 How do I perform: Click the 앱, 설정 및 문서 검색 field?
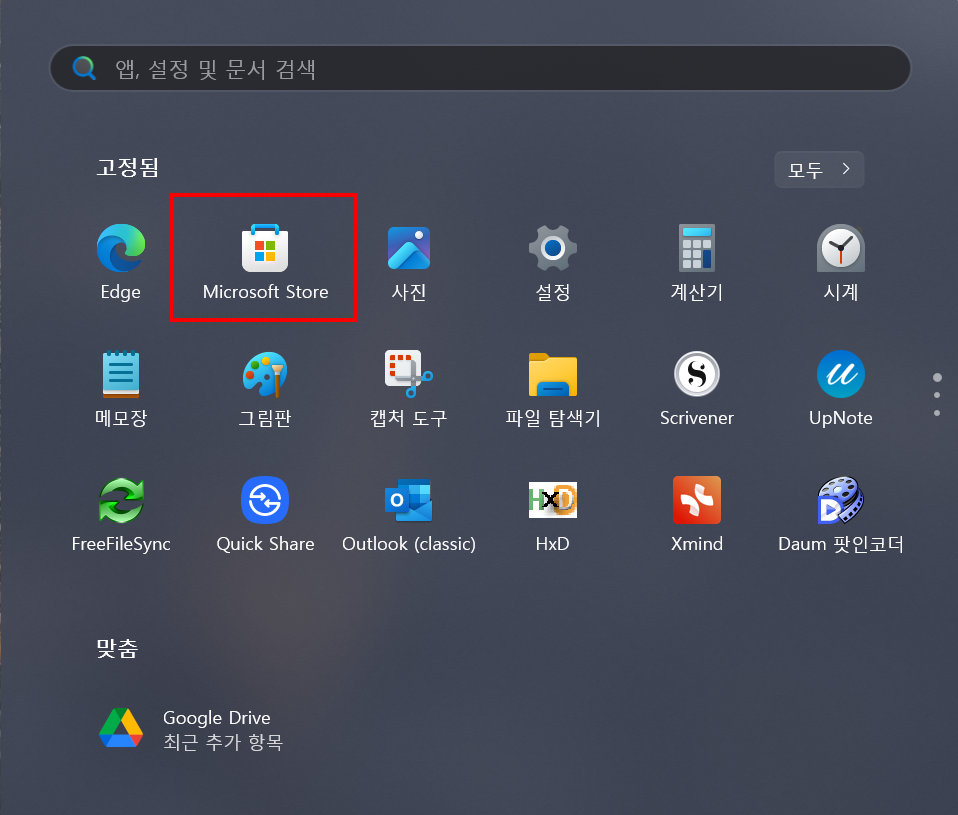pyautogui.click(x=480, y=68)
